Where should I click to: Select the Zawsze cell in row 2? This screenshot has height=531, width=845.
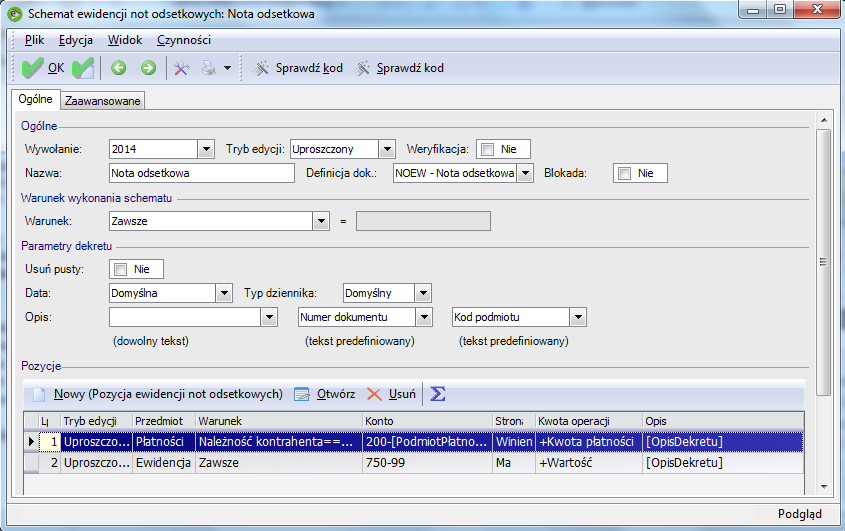point(279,463)
